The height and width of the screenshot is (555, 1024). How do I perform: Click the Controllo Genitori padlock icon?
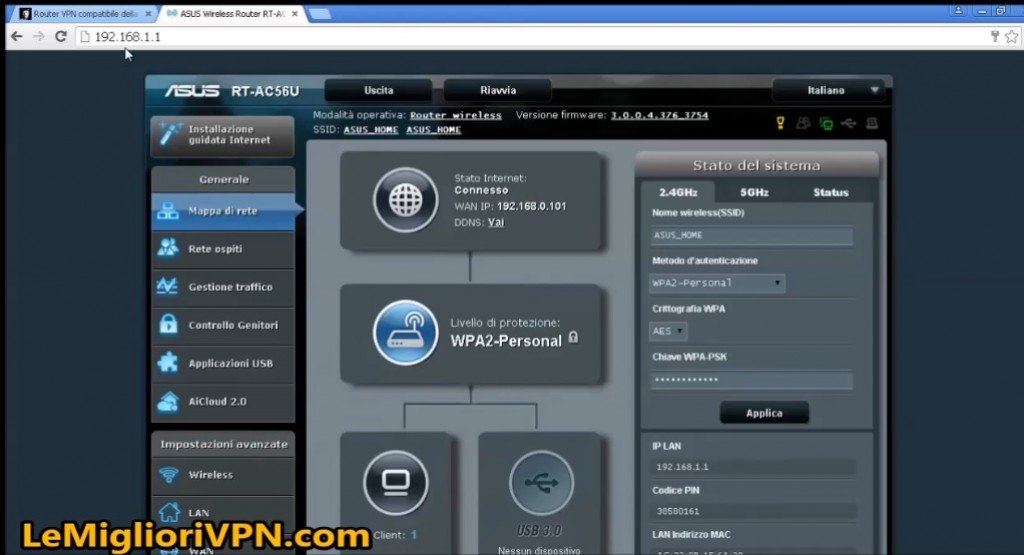click(168, 324)
